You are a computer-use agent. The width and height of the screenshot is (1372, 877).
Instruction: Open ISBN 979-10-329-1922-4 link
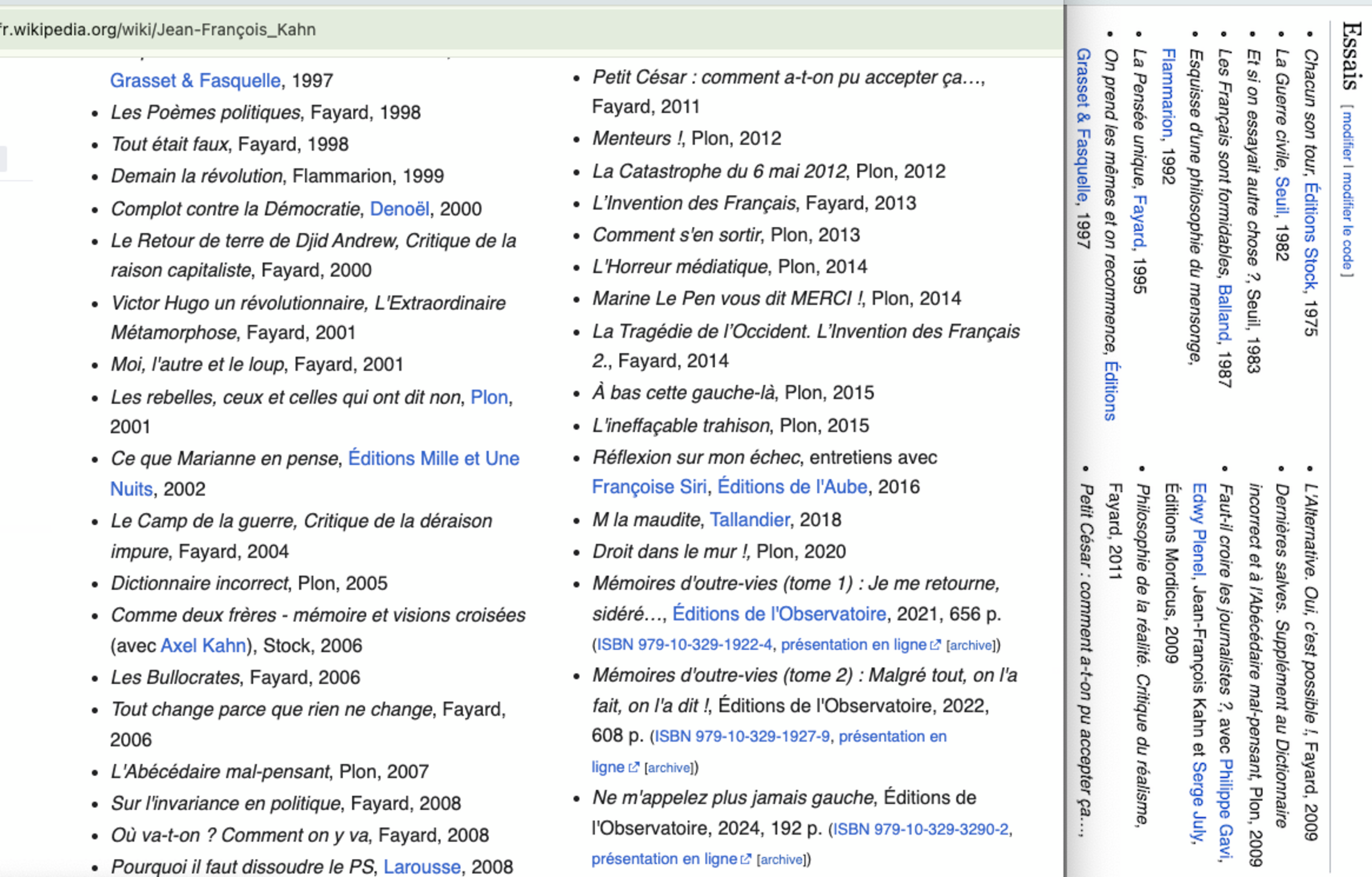pyautogui.click(x=684, y=645)
